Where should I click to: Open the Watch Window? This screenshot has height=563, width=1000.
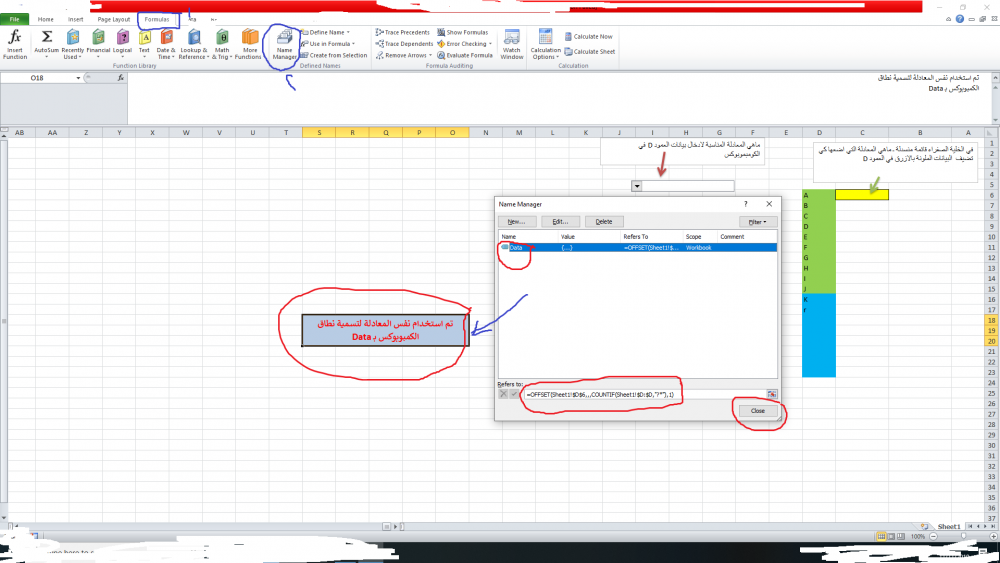tap(511, 44)
